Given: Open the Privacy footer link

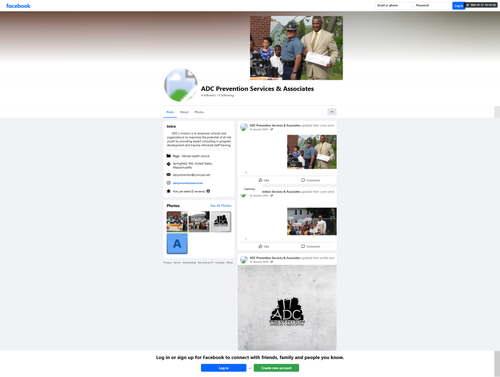Looking at the screenshot, I should [168, 263].
